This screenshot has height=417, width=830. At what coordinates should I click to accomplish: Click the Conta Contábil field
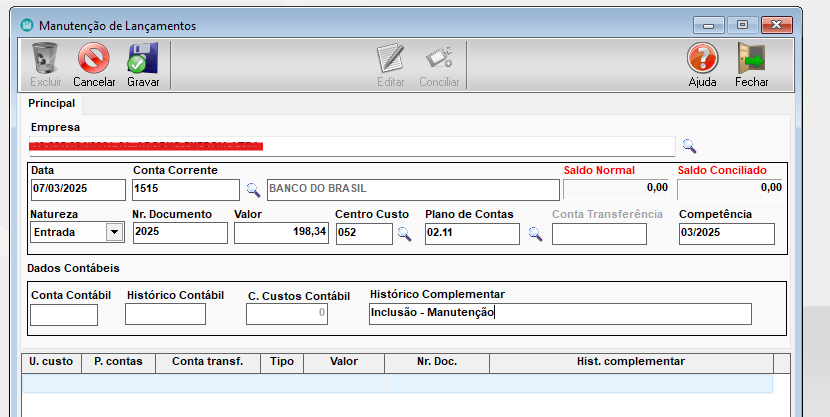(64, 315)
